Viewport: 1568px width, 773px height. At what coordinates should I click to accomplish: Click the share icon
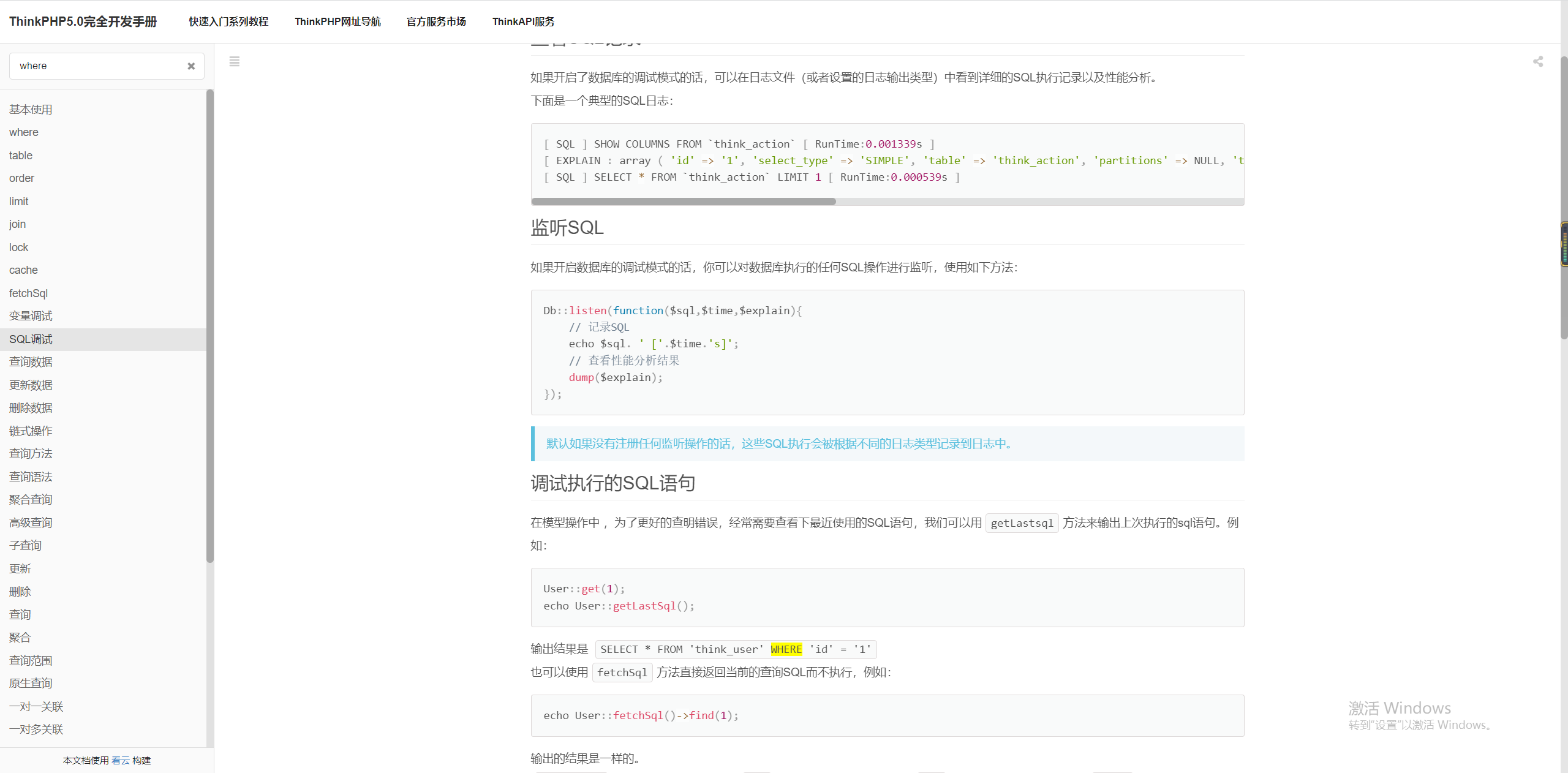point(1537,61)
